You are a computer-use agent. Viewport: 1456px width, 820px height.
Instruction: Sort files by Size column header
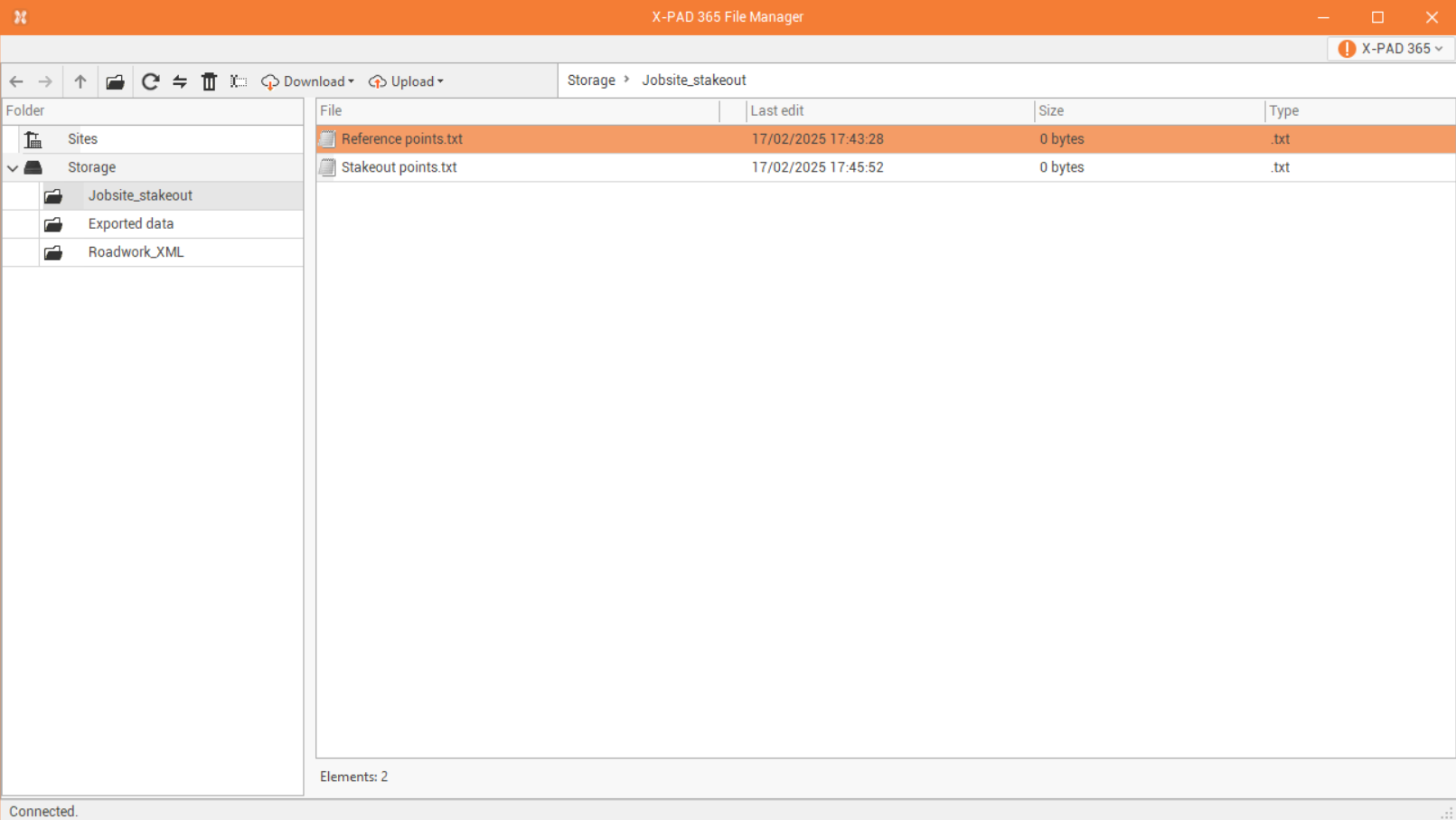pyautogui.click(x=1051, y=111)
